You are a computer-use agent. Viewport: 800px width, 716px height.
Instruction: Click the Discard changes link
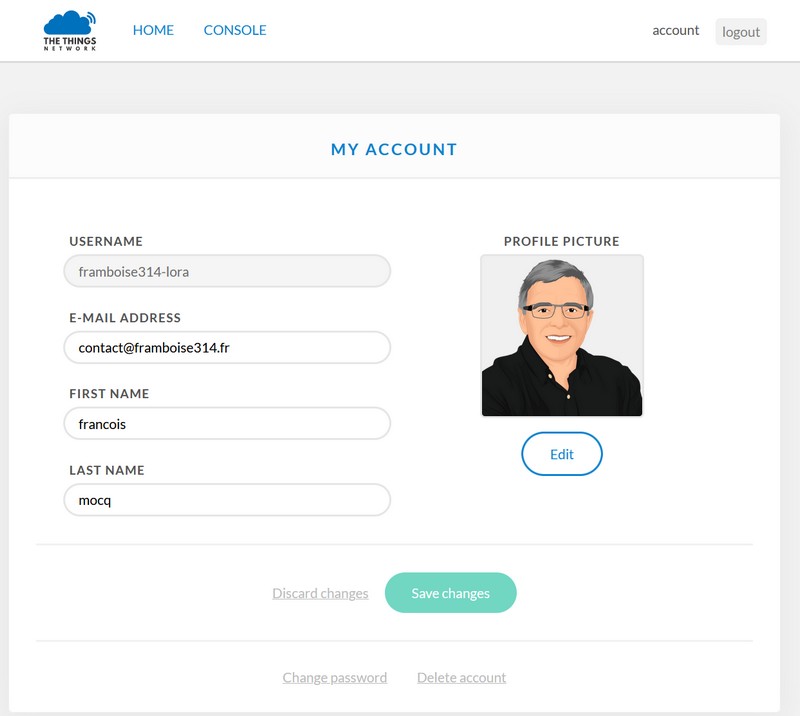click(320, 593)
